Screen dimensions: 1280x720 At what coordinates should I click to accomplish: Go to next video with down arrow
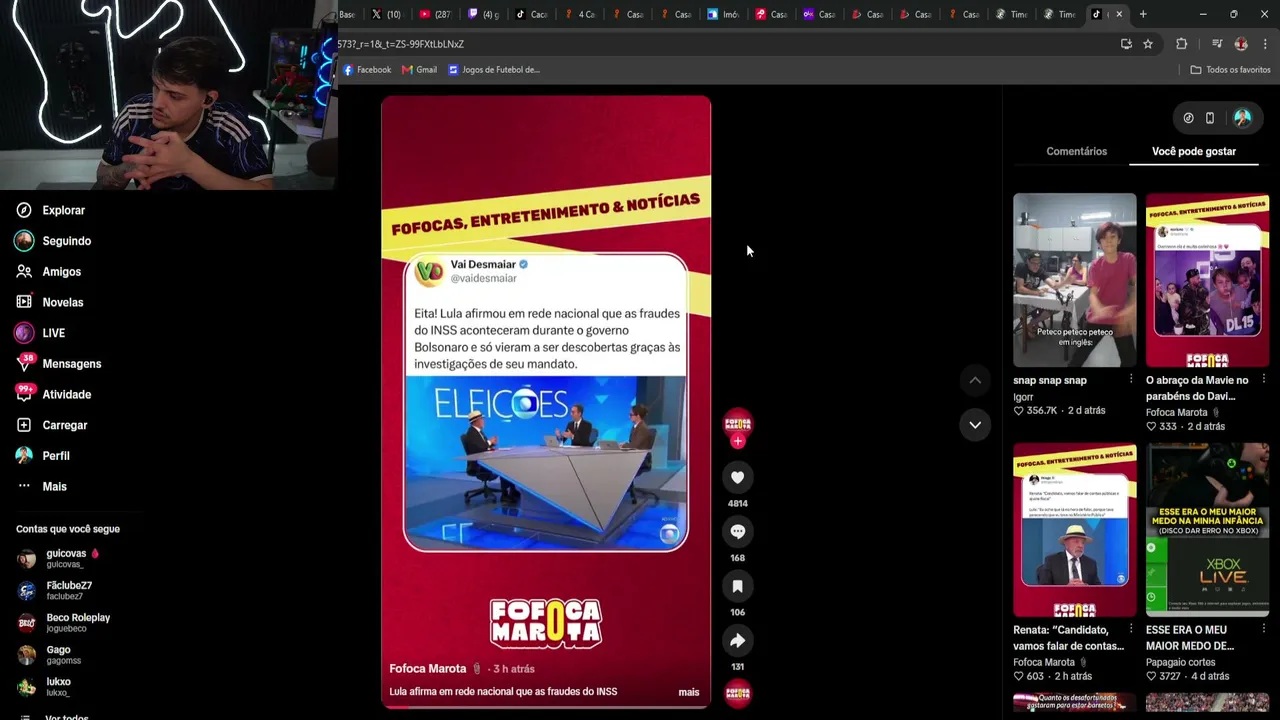pos(975,425)
